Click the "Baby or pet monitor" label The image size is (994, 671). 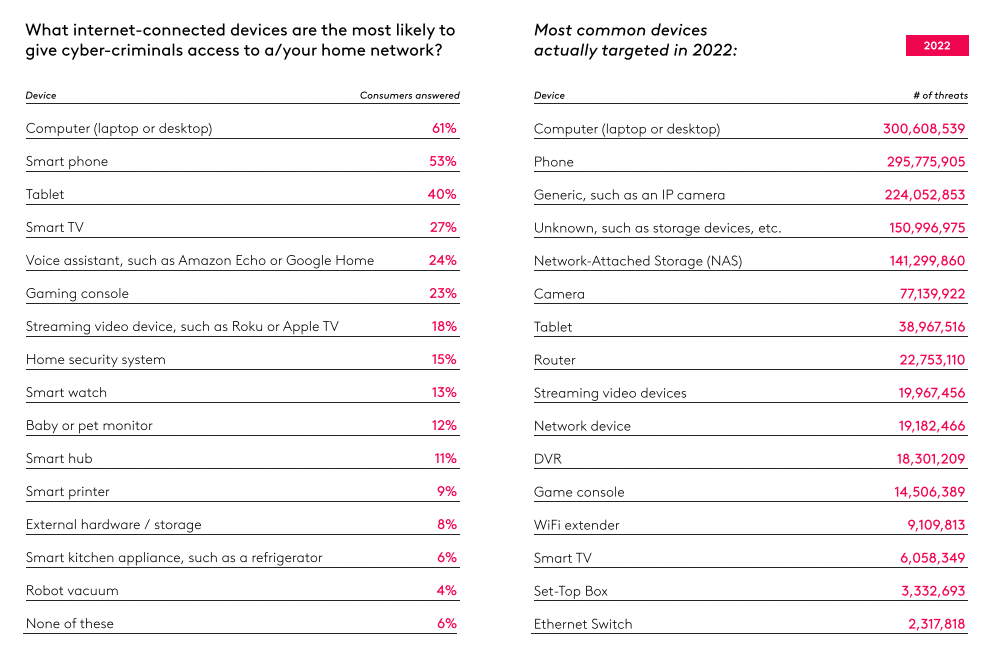[x=89, y=426]
